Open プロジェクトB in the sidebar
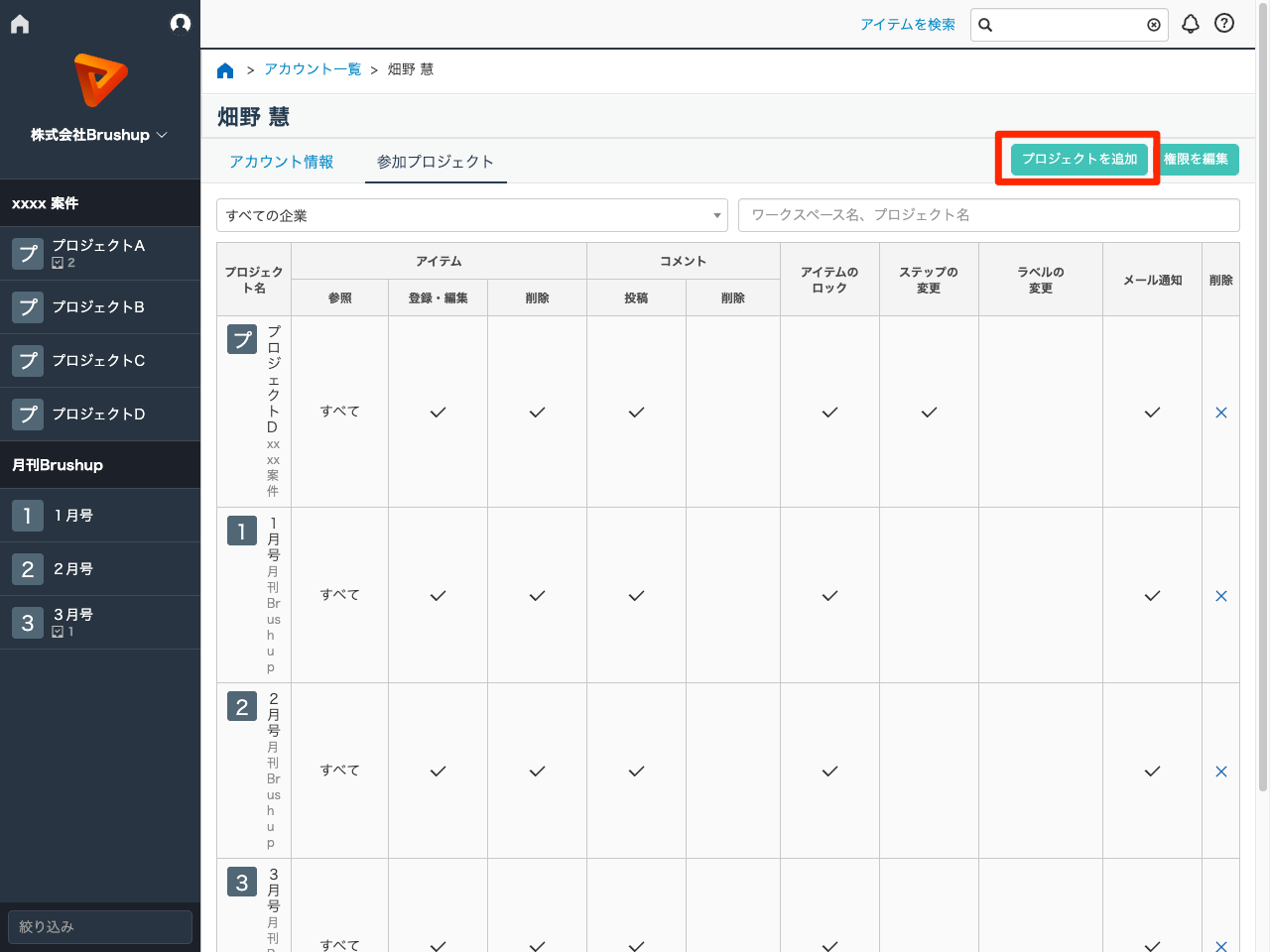Image resolution: width=1270 pixels, height=952 pixels. point(100,307)
